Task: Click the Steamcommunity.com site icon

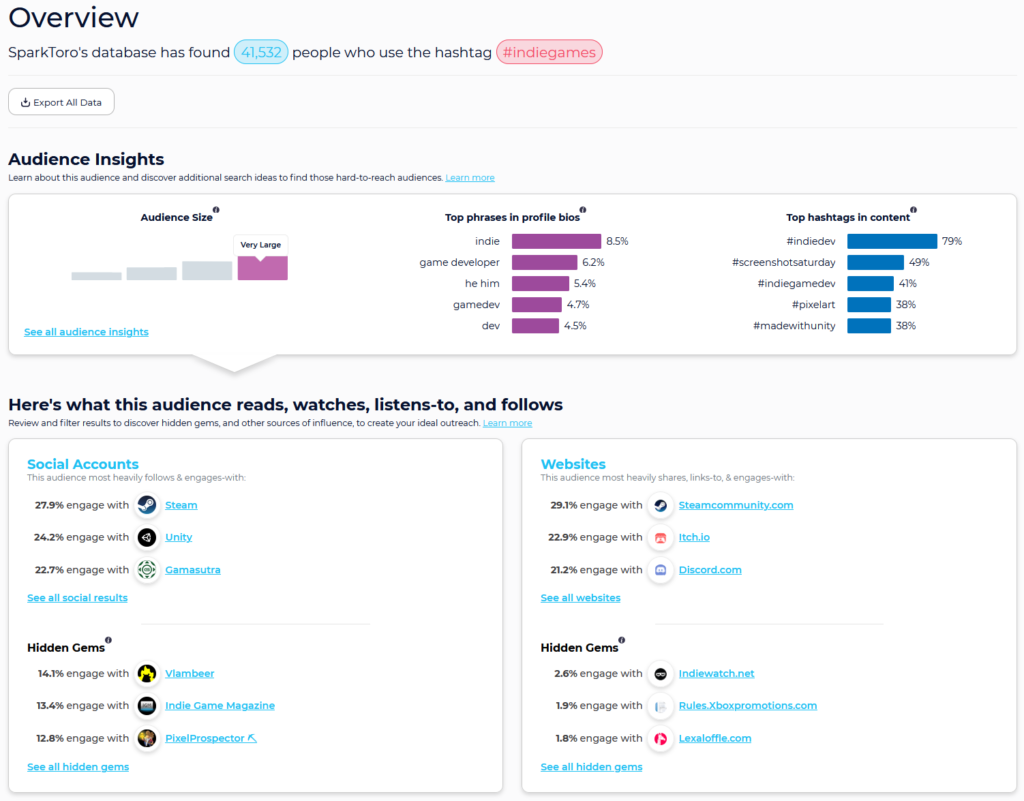Action: tap(660, 505)
